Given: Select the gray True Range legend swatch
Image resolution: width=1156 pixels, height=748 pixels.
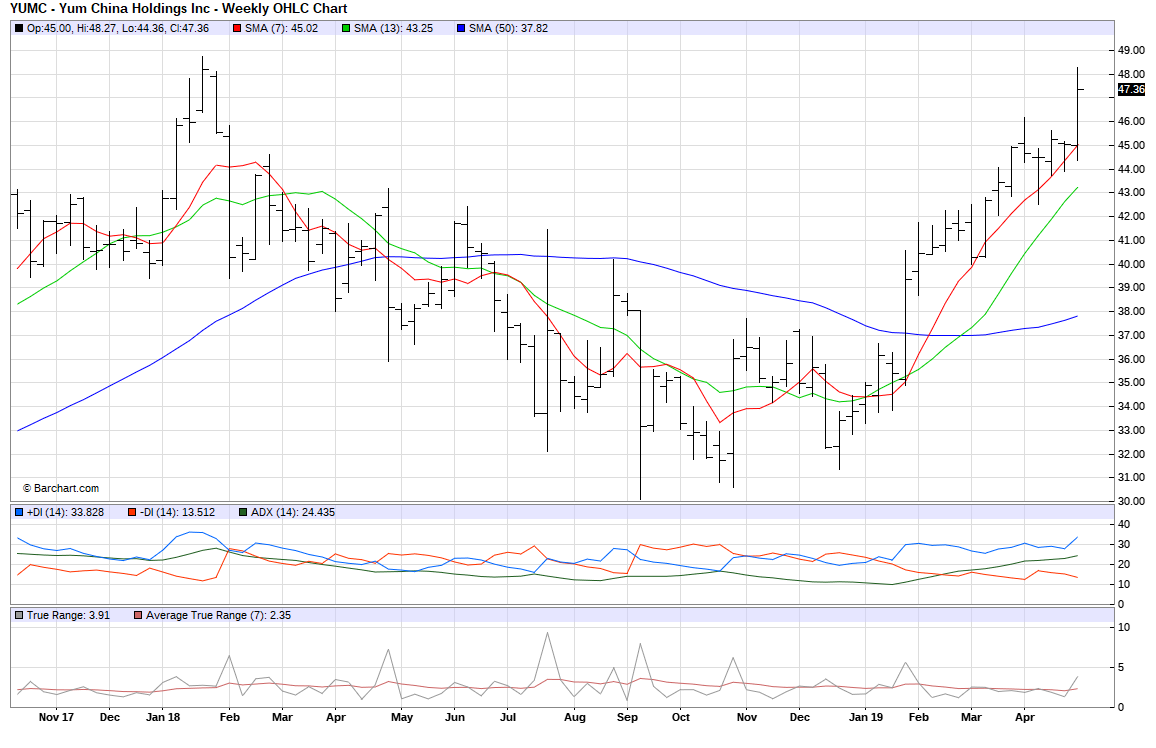Looking at the screenshot, I should pos(19,615).
